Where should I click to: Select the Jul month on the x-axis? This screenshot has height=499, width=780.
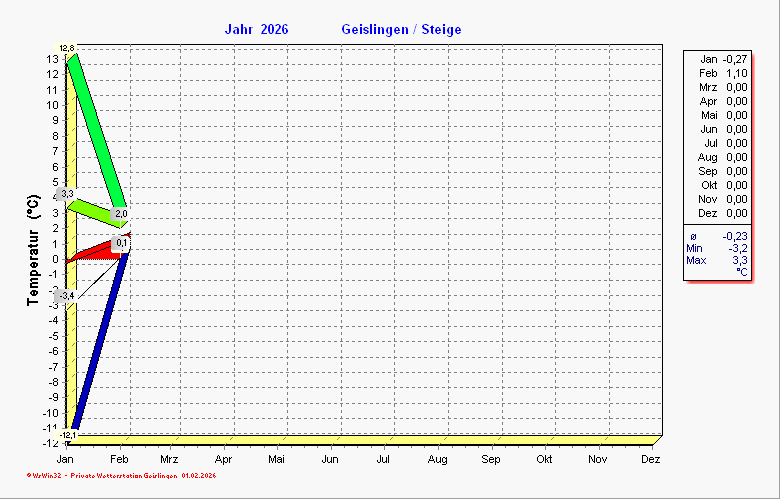pyautogui.click(x=383, y=459)
